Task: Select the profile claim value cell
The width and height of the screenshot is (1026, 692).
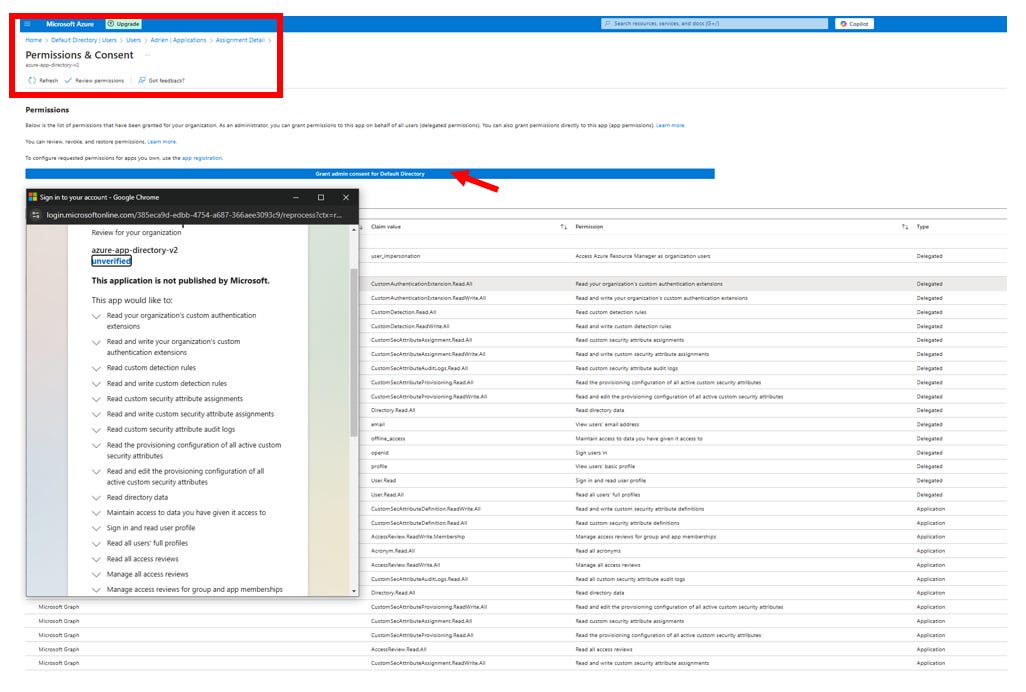Action: 379,466
